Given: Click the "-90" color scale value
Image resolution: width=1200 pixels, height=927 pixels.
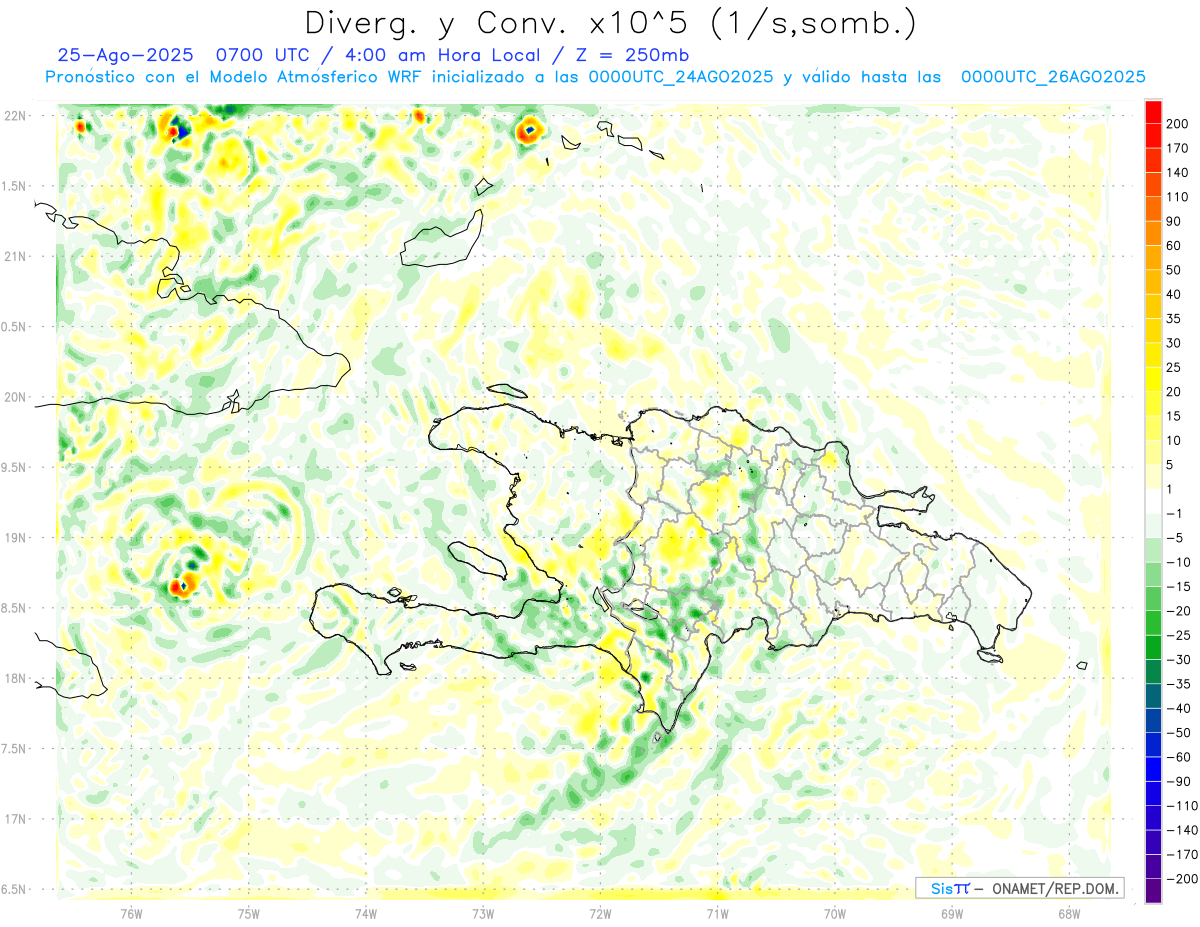Looking at the screenshot, I should 1180,782.
